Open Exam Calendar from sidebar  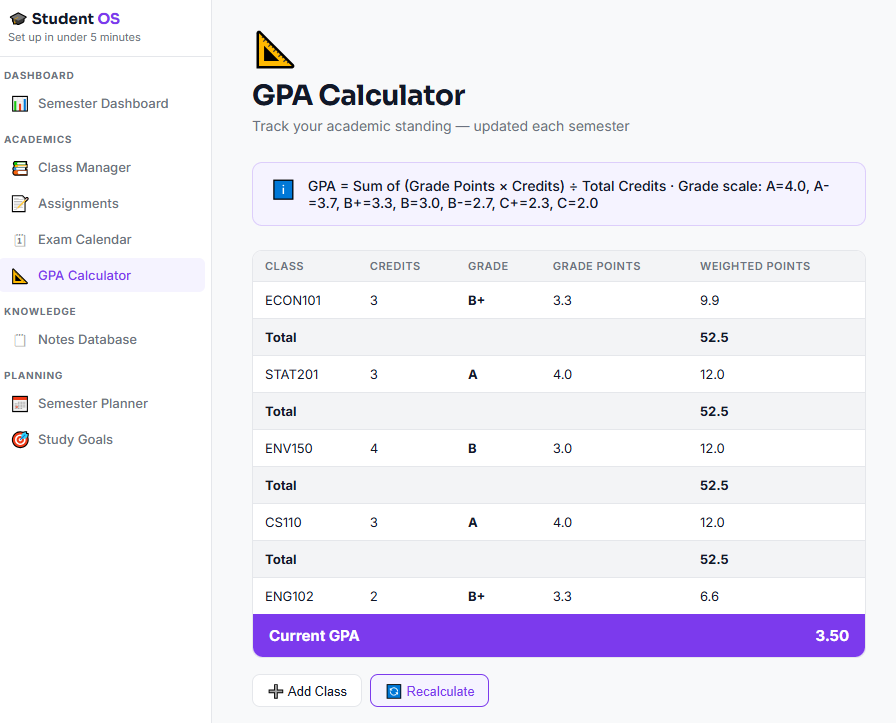pos(102,239)
